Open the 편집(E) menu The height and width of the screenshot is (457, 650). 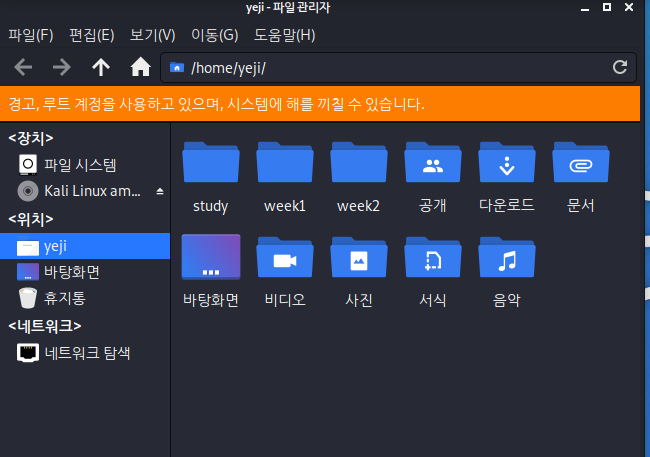(x=92, y=35)
